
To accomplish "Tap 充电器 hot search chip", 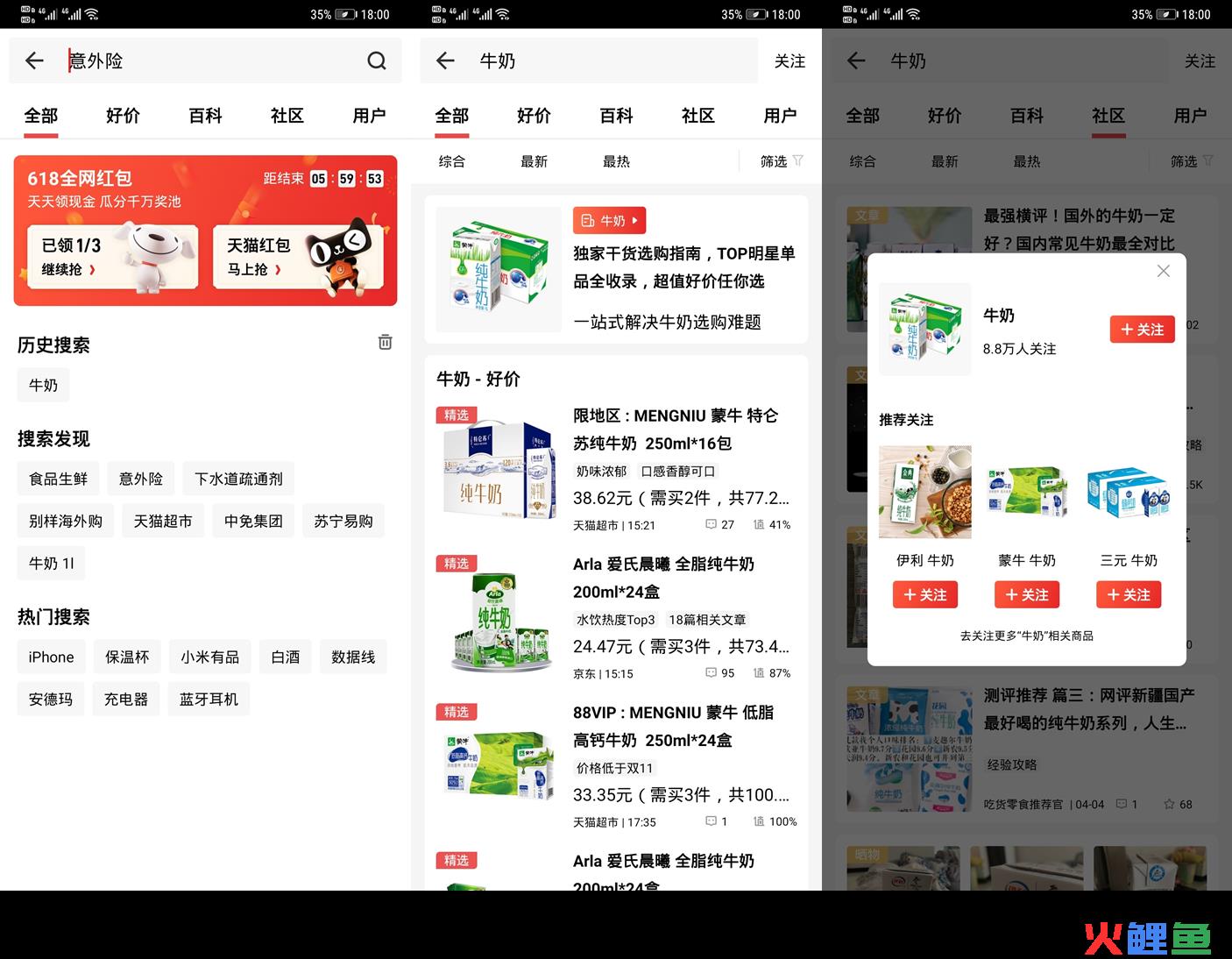I will (126, 699).
